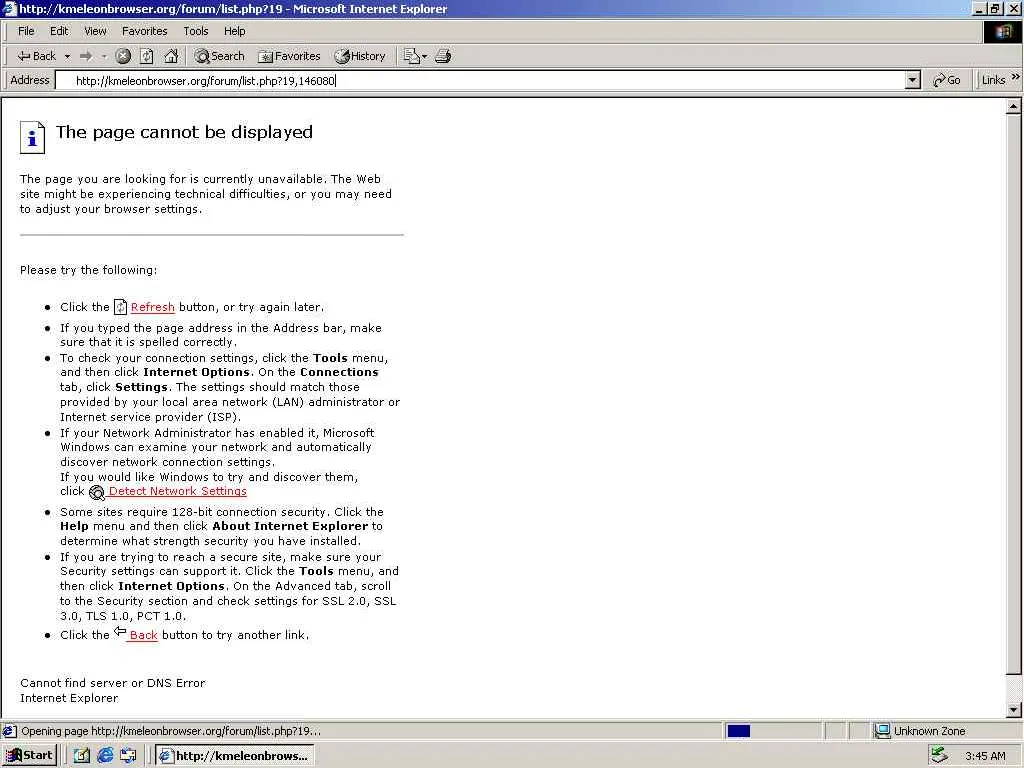1024x768 pixels.
Task: Click the detect network magnifier icon
Action: tap(97, 492)
